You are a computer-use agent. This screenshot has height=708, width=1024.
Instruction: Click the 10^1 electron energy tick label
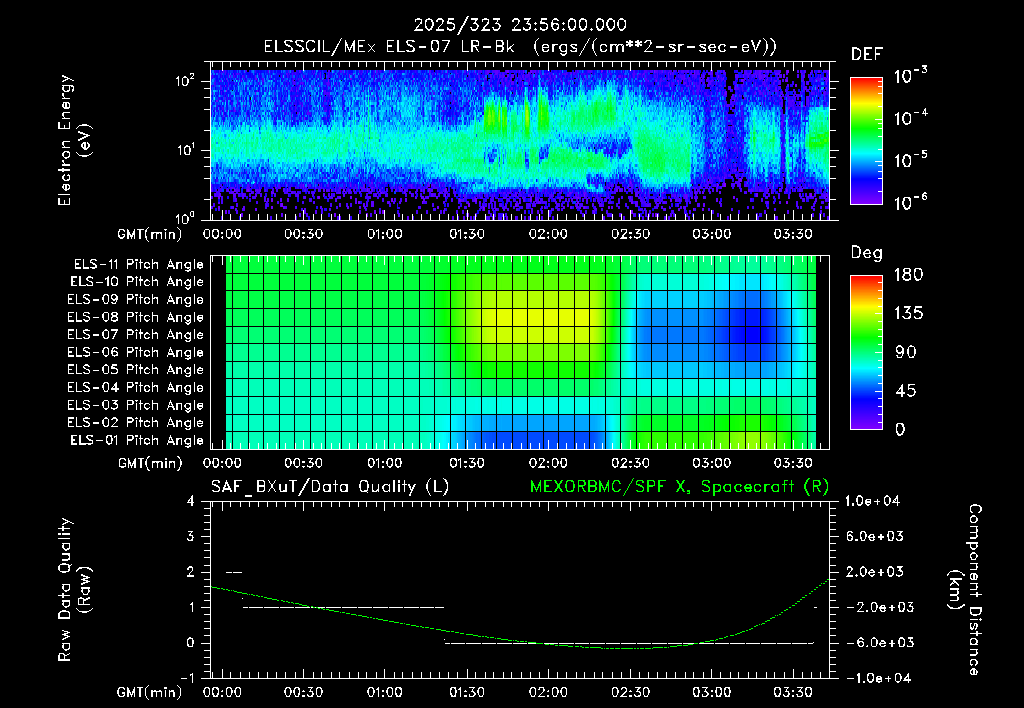[185, 150]
